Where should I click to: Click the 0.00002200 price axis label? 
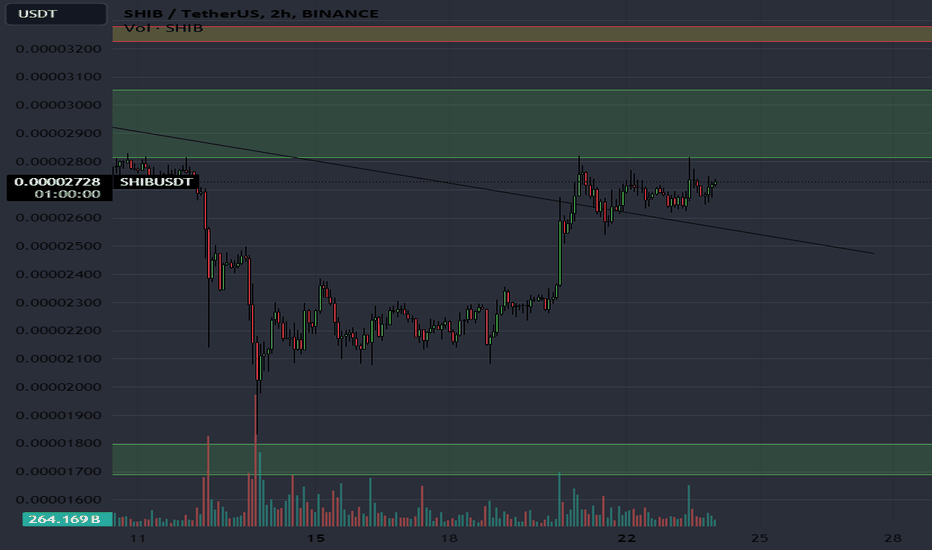(x=58, y=331)
